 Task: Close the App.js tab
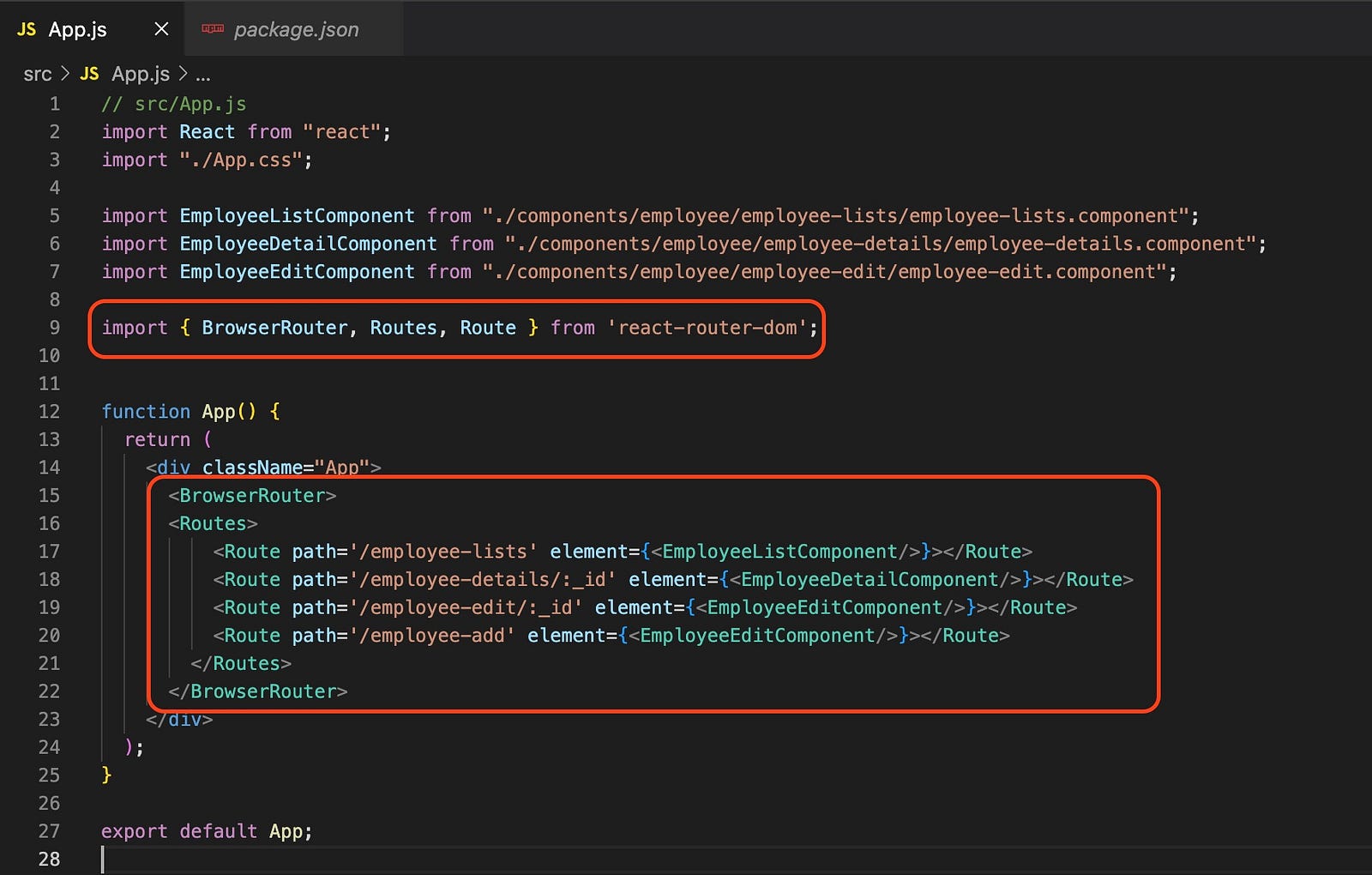pyautogui.click(x=161, y=29)
